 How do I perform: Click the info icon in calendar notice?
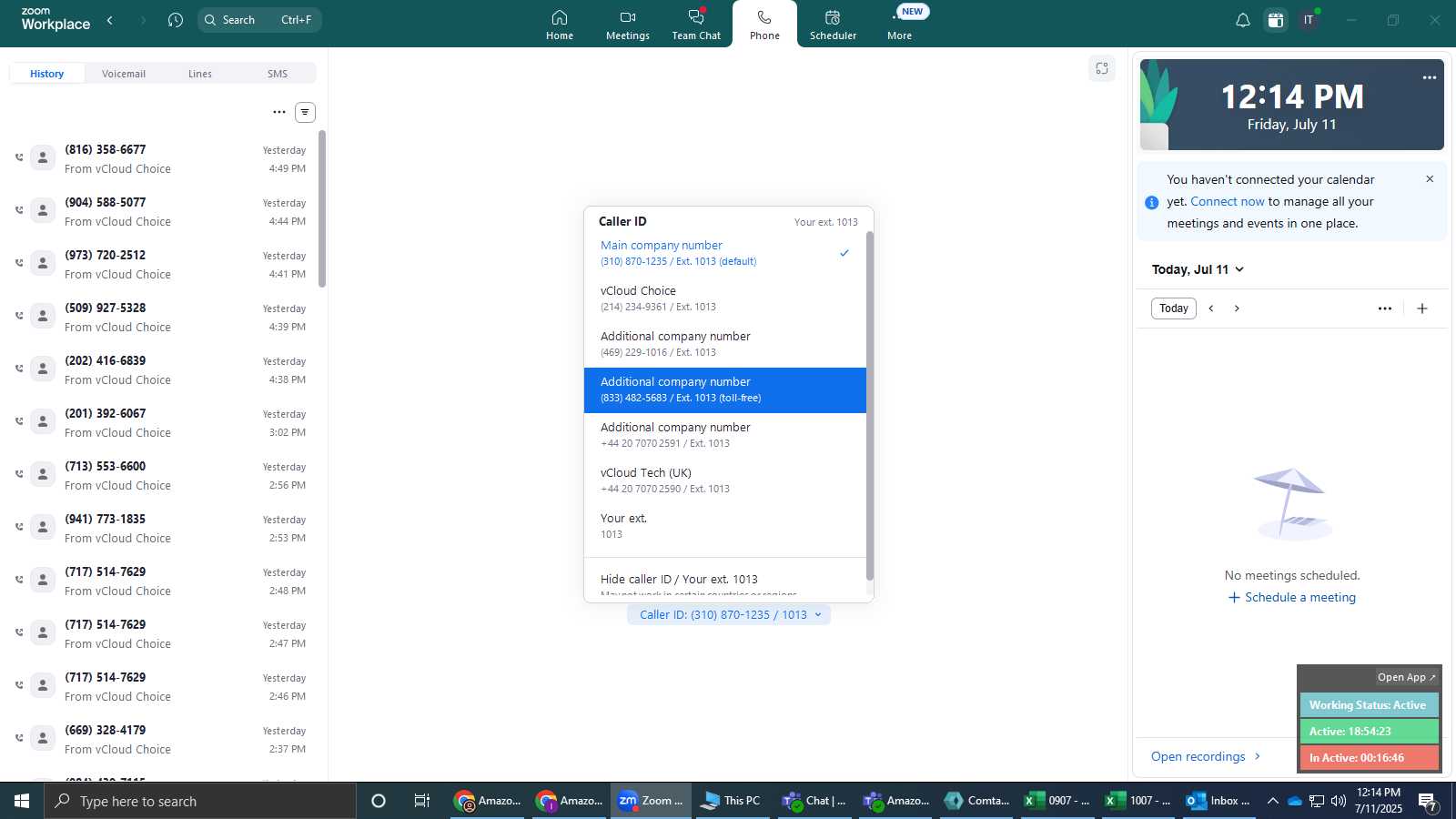point(1151,202)
